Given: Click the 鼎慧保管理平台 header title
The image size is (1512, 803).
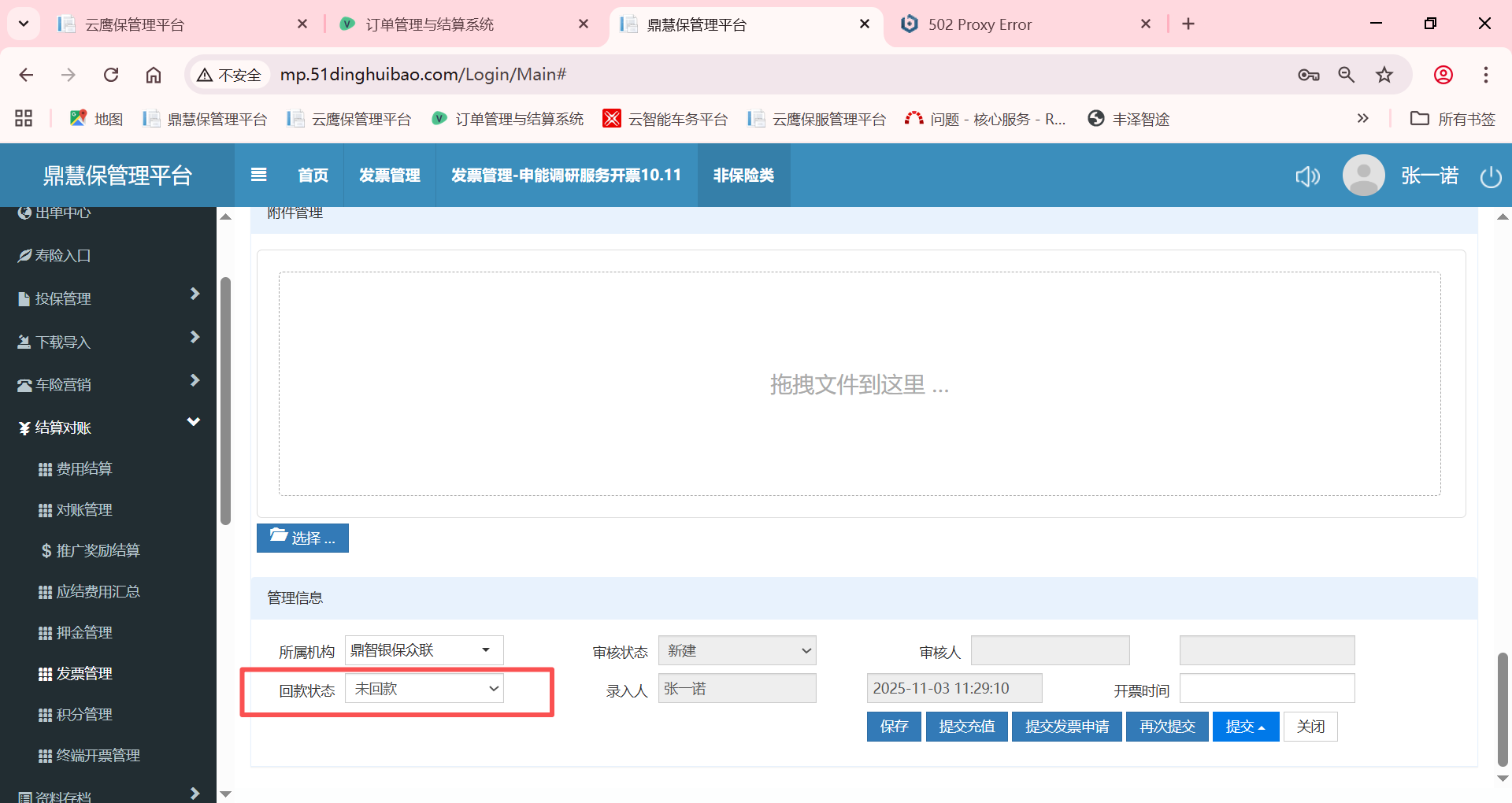Looking at the screenshot, I should (x=117, y=176).
